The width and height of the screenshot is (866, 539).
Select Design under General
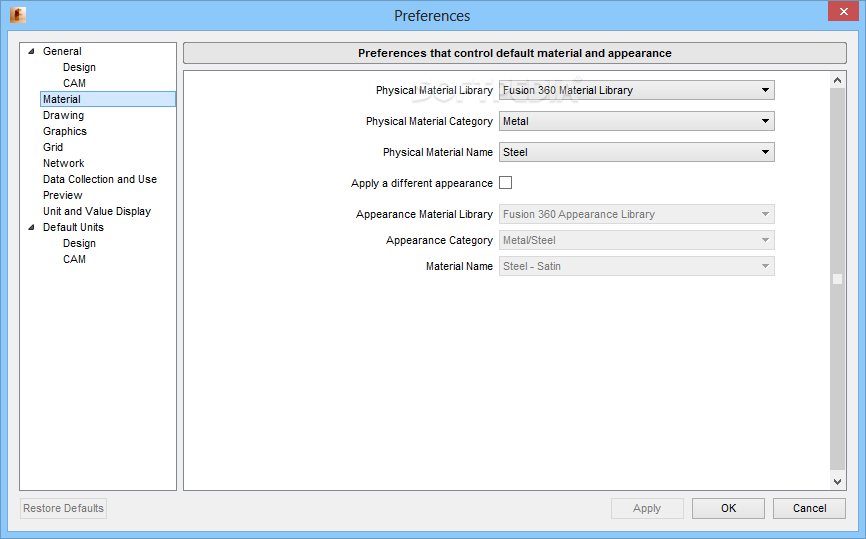point(79,67)
